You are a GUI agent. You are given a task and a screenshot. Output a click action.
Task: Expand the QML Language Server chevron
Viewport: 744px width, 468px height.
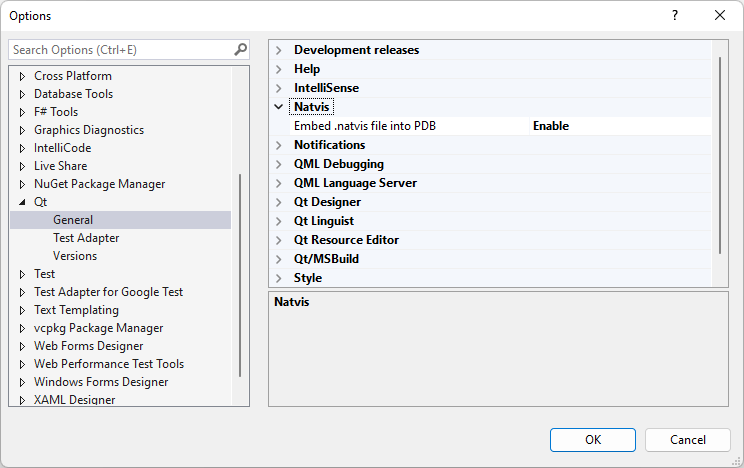(279, 183)
